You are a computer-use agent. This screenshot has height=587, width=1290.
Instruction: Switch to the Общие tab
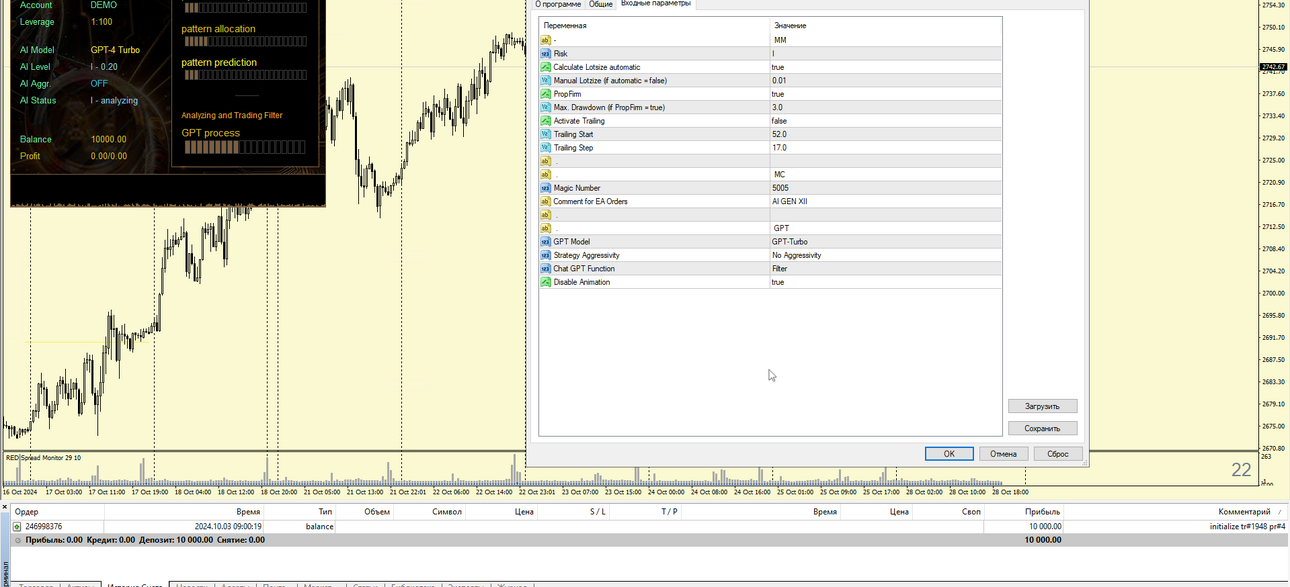[601, 4]
